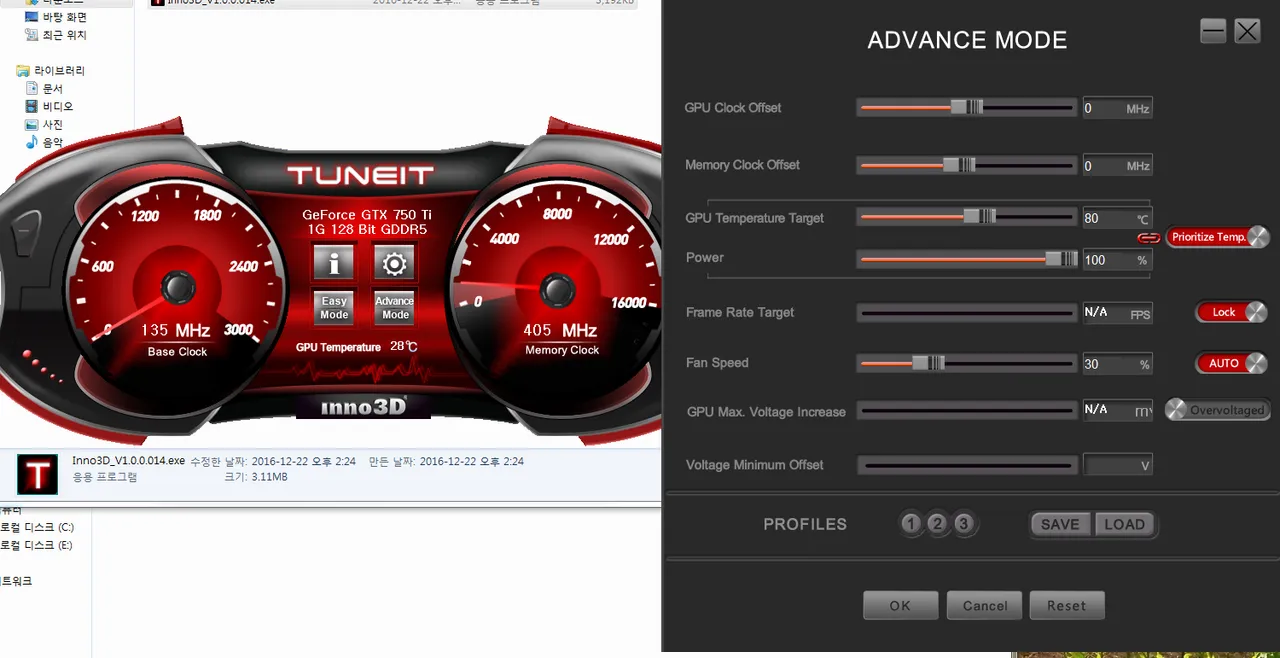Toggle the Prioritize Temp. switch
The image size is (1280, 658).
point(1217,237)
